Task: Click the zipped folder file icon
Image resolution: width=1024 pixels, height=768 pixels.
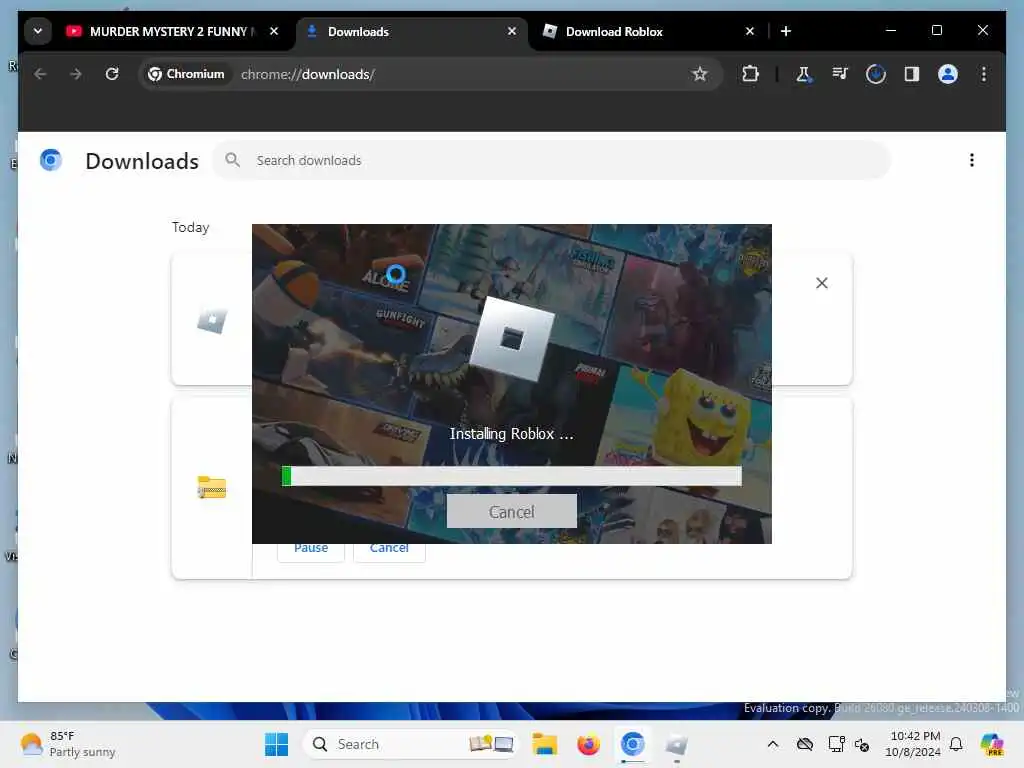Action: click(x=212, y=487)
